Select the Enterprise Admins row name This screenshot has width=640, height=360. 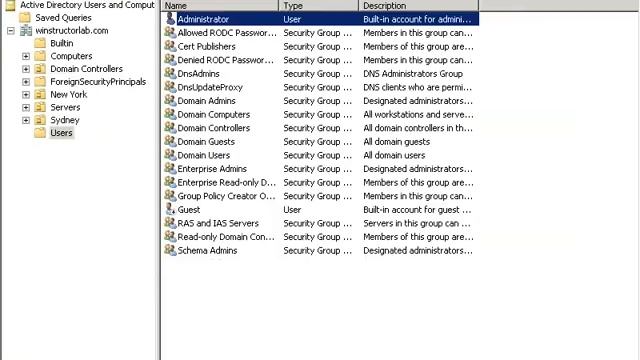click(212, 169)
